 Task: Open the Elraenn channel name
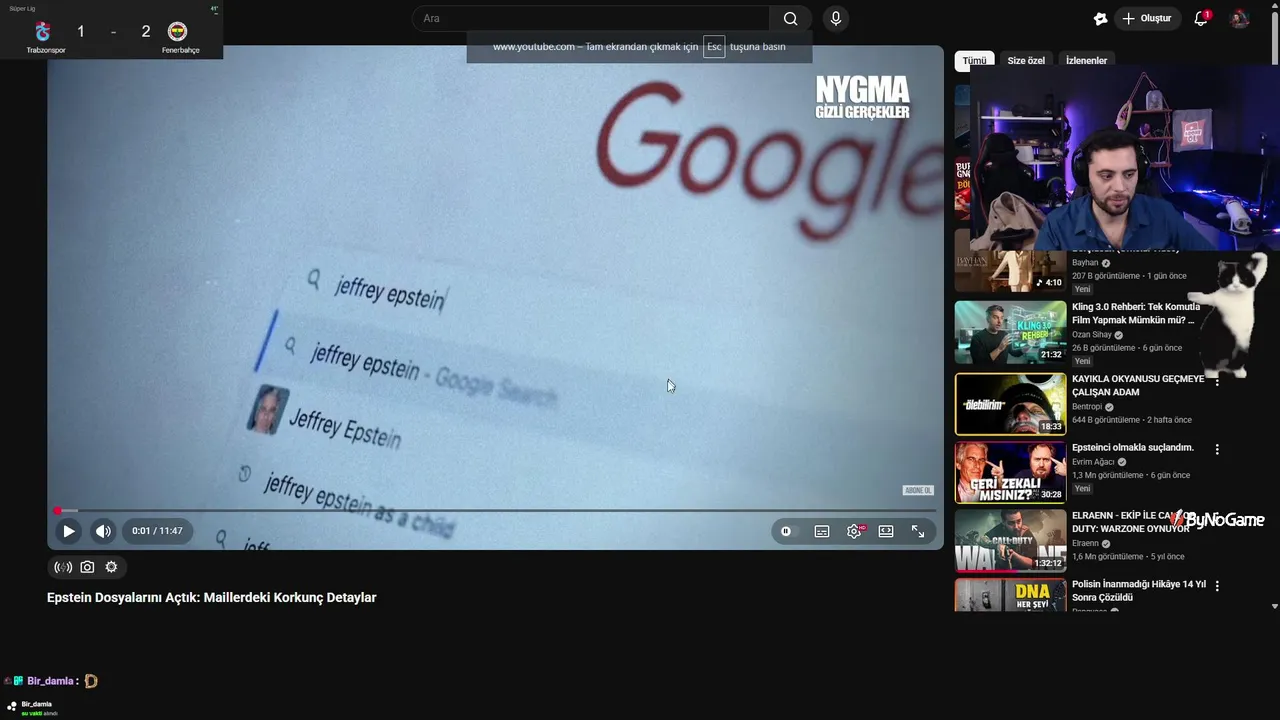(1086, 543)
